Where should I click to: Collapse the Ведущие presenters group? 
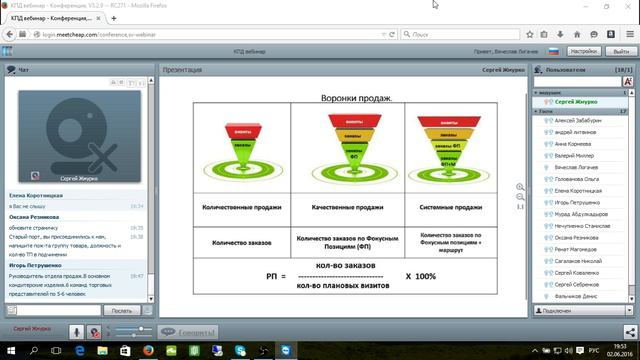click(x=580, y=93)
